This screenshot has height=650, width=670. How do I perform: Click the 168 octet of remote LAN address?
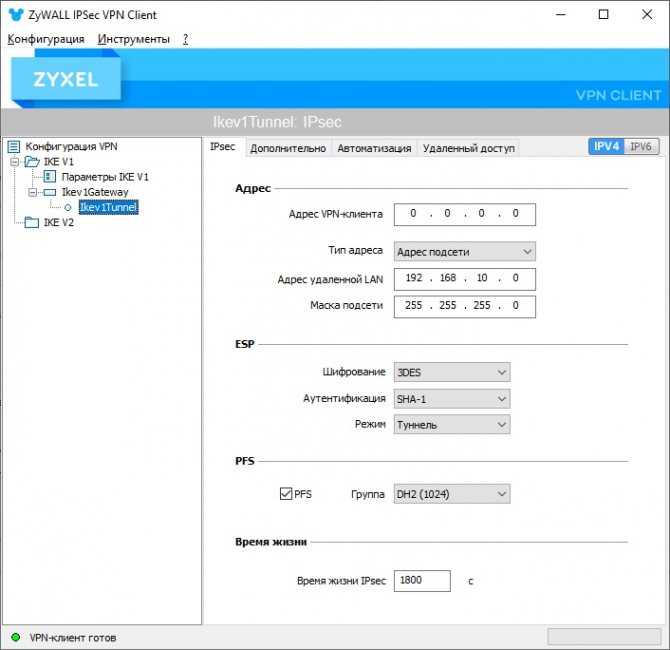click(448, 278)
